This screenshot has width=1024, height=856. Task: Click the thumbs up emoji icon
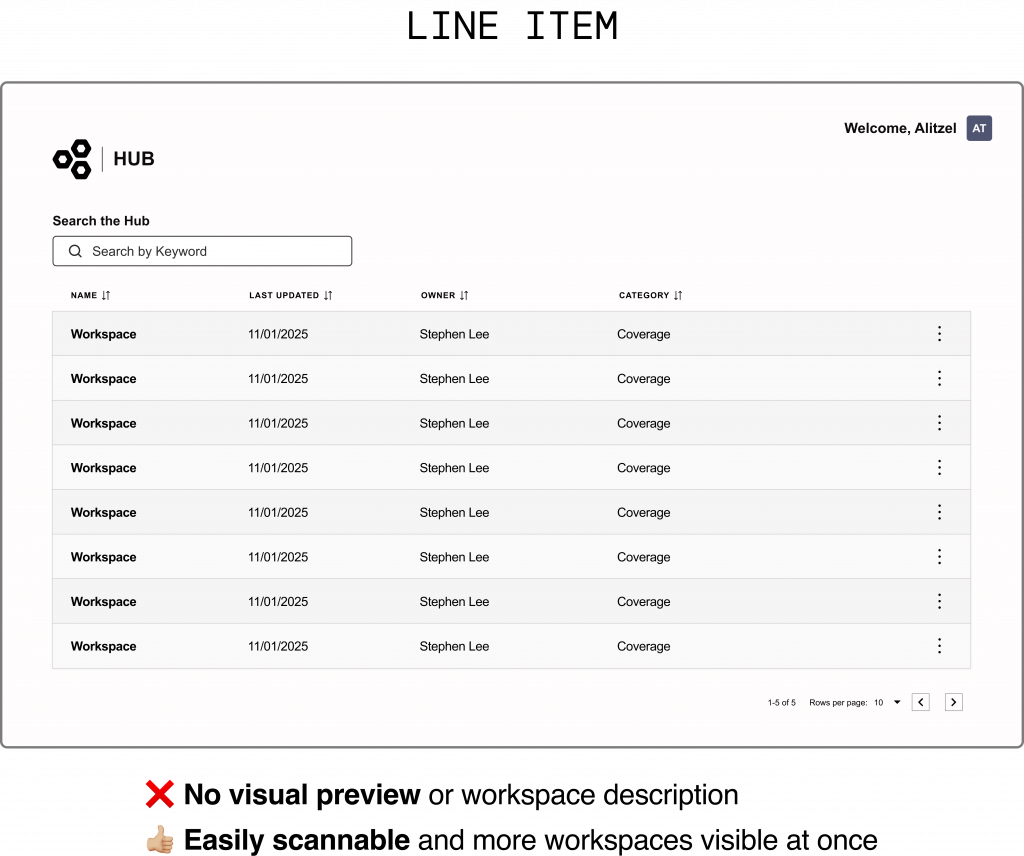(x=160, y=839)
